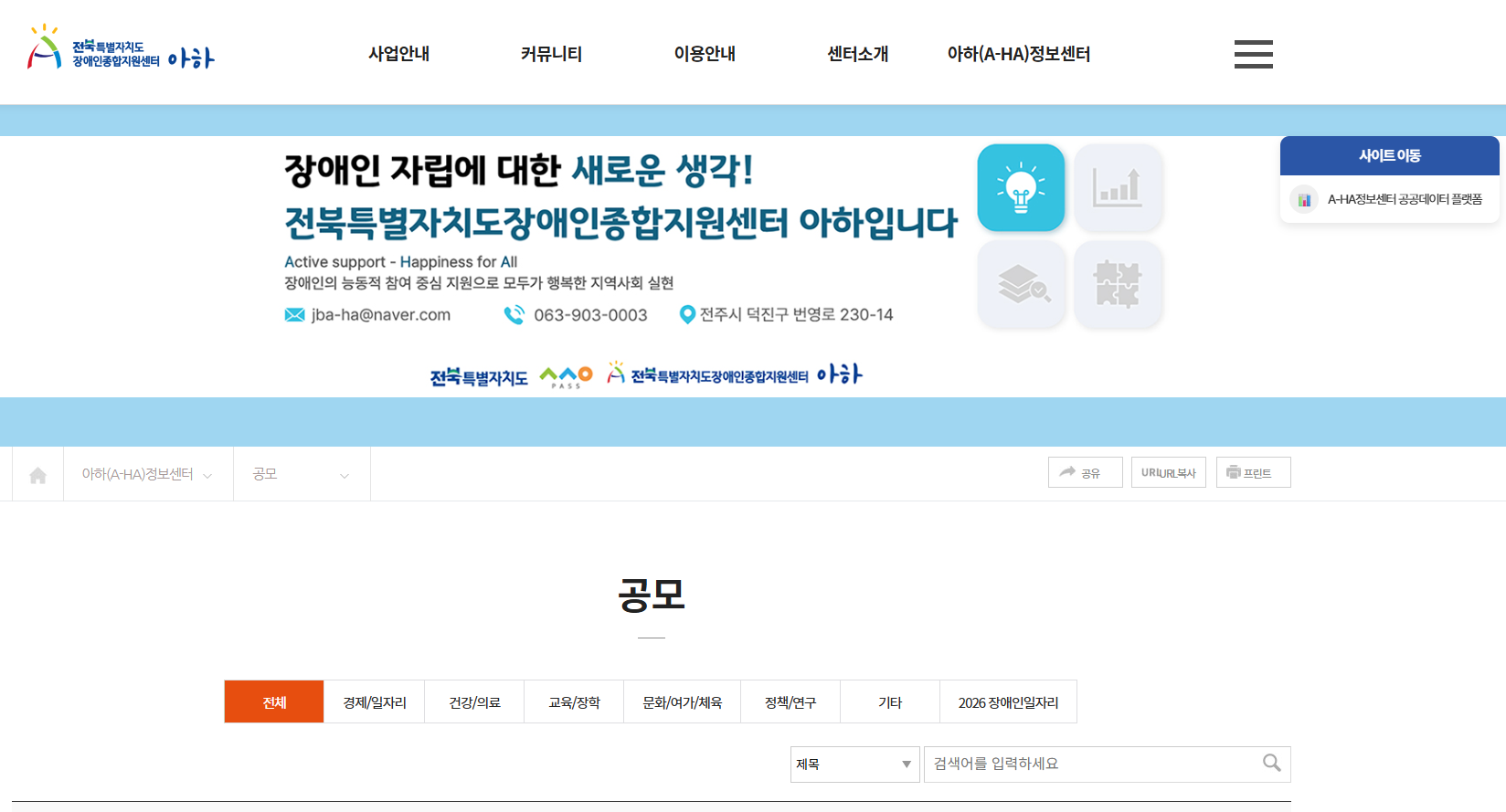Select the 정책/연구 category tab

pos(790,701)
